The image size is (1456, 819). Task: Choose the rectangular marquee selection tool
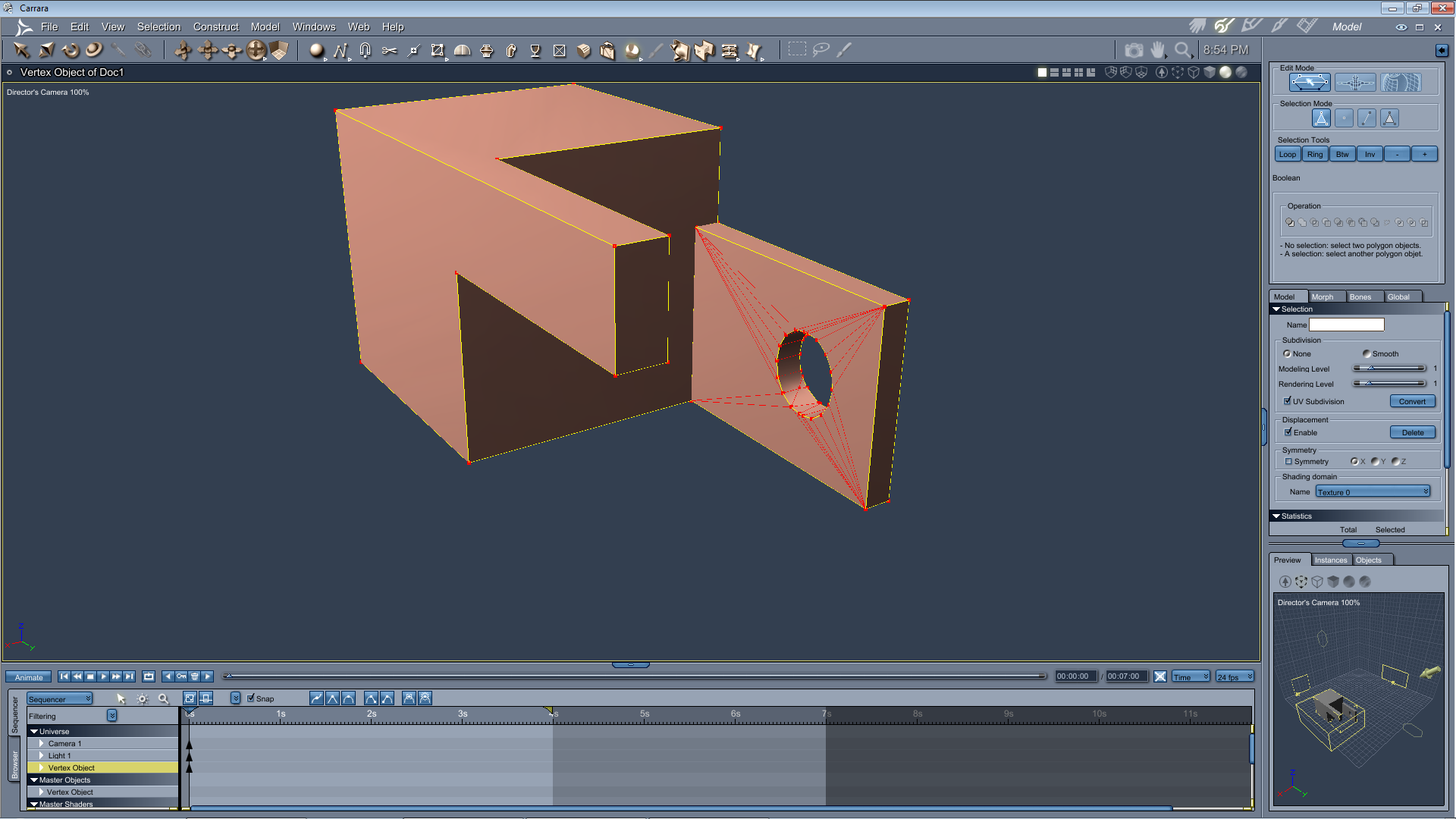tap(797, 50)
